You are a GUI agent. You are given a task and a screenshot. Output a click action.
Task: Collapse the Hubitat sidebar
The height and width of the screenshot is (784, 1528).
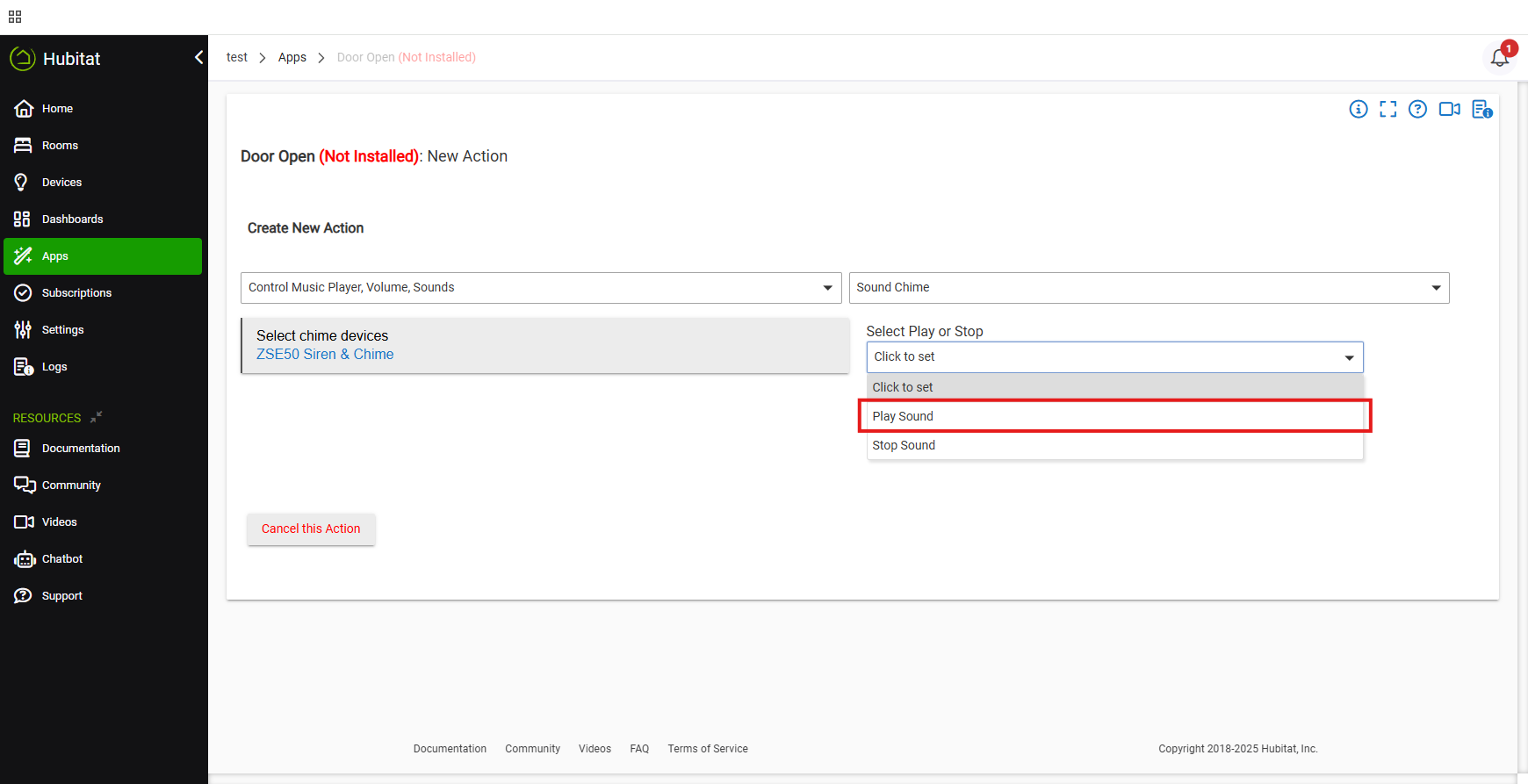[198, 58]
